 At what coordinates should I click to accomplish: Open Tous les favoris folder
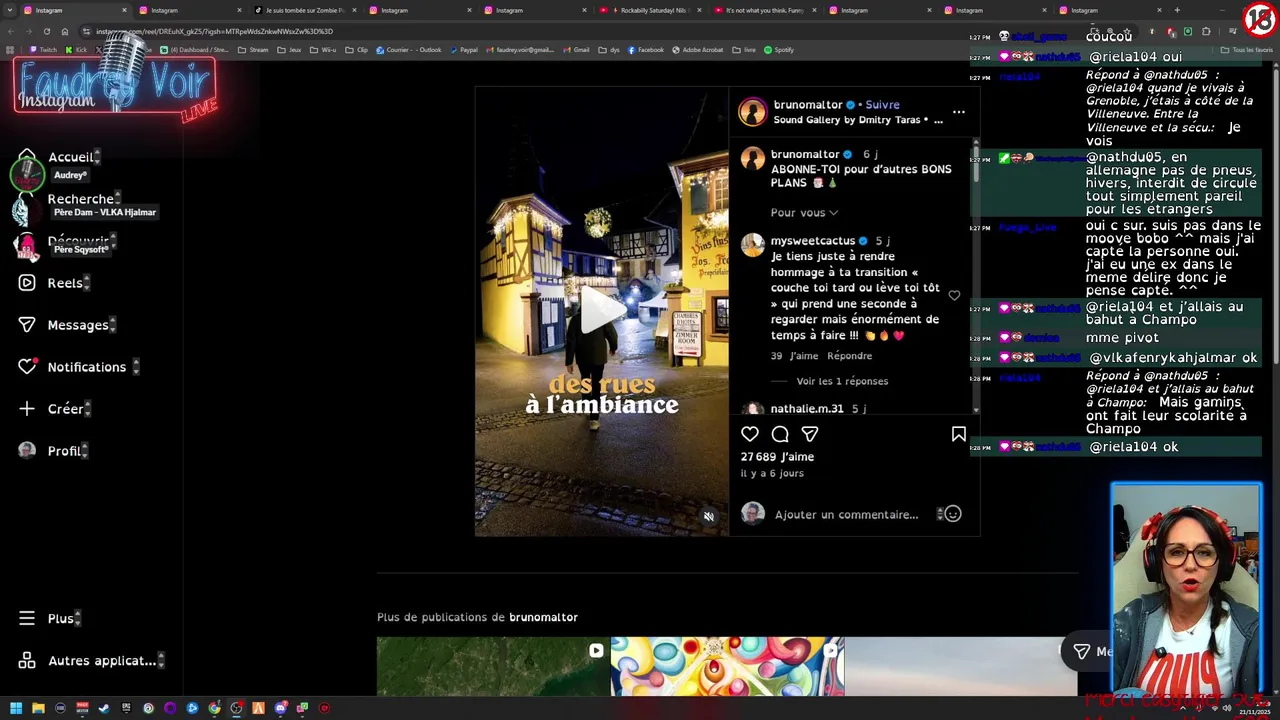pos(1248,50)
